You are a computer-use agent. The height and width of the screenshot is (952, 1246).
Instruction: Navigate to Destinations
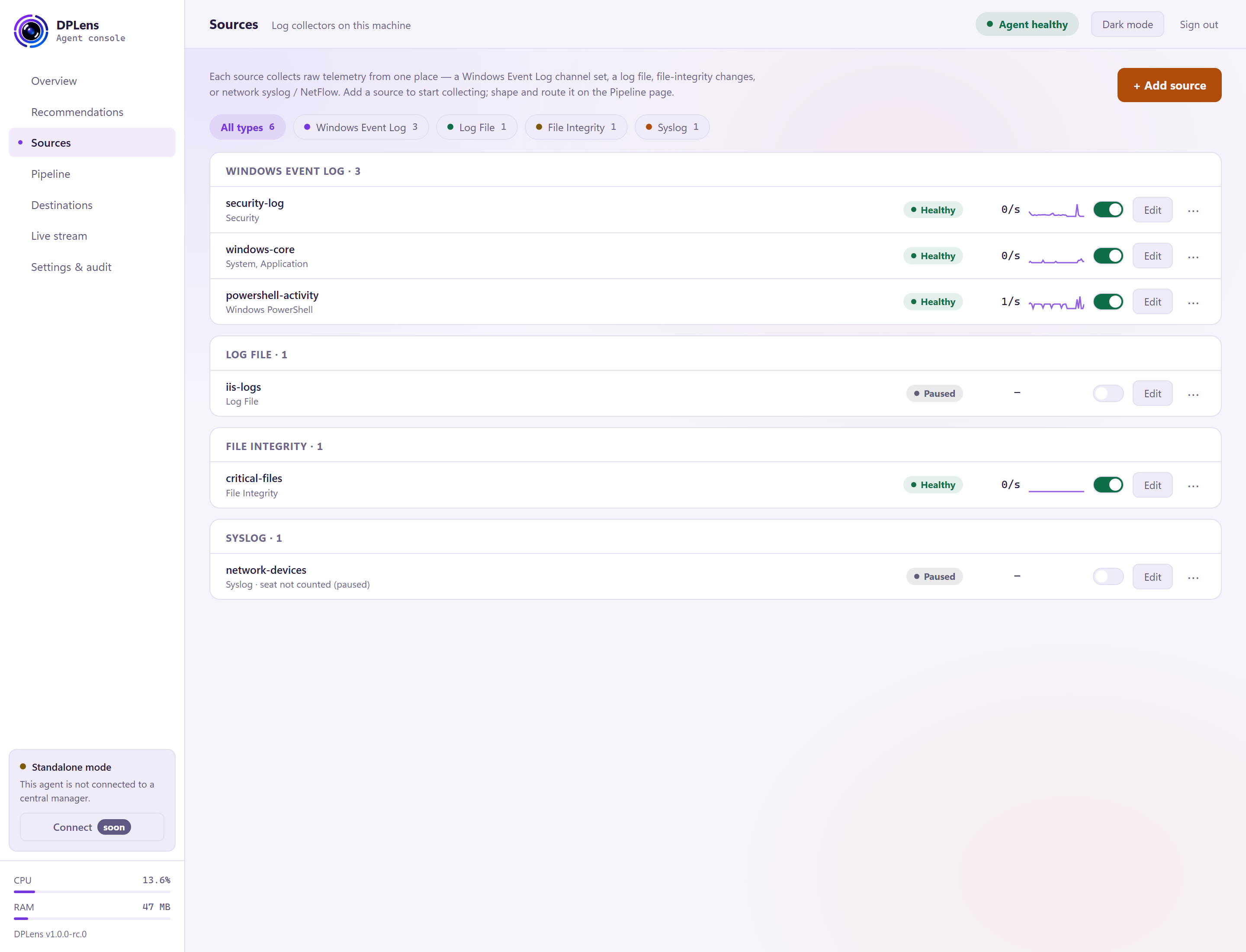tap(92, 205)
